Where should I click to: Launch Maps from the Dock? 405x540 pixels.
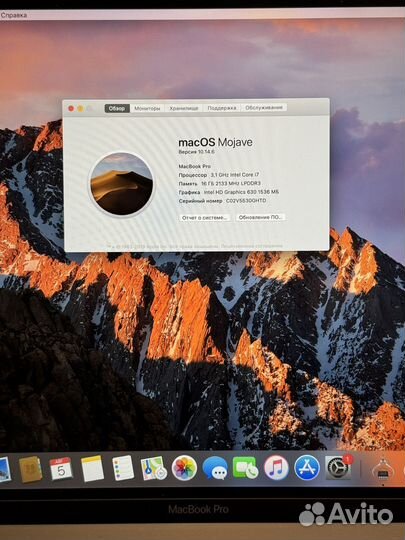[154, 468]
